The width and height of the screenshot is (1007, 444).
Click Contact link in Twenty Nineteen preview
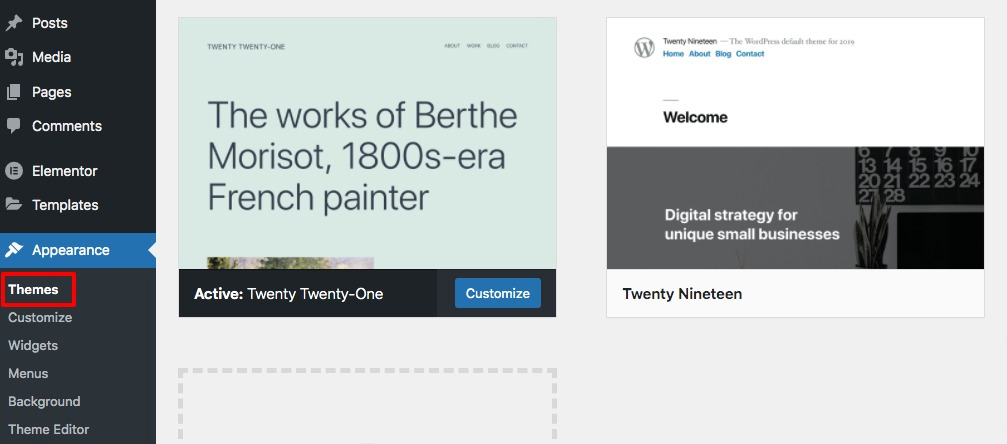(x=750, y=54)
